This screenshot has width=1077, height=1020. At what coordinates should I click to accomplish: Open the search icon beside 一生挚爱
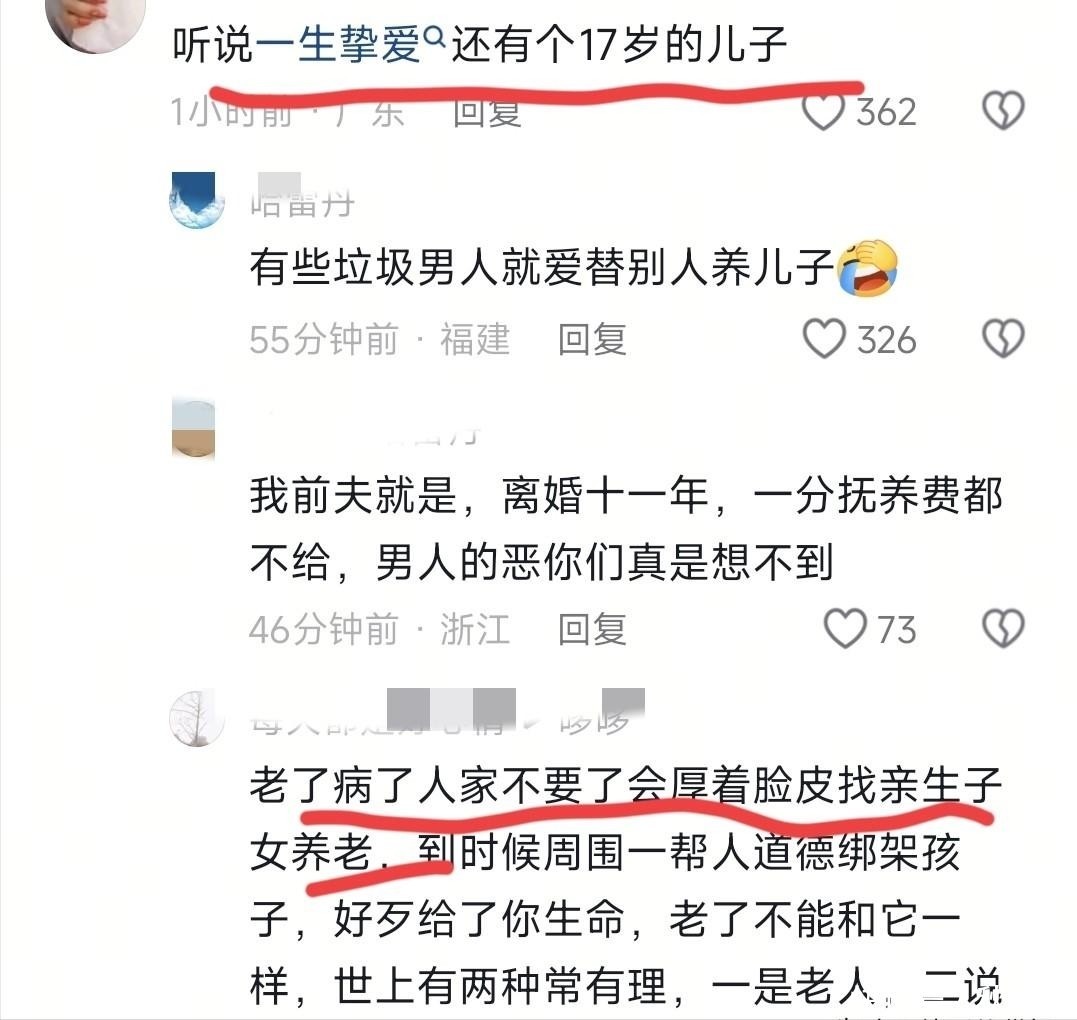pyautogui.click(x=435, y=34)
